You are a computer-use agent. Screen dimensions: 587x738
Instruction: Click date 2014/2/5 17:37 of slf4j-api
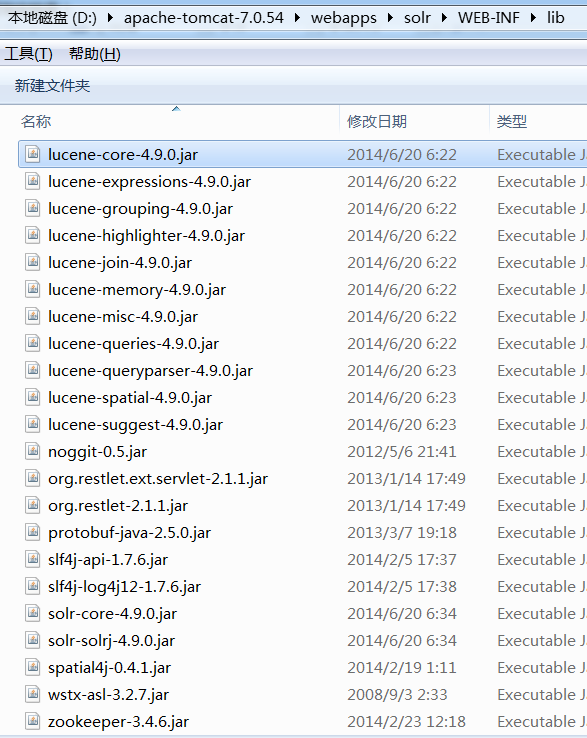402,560
